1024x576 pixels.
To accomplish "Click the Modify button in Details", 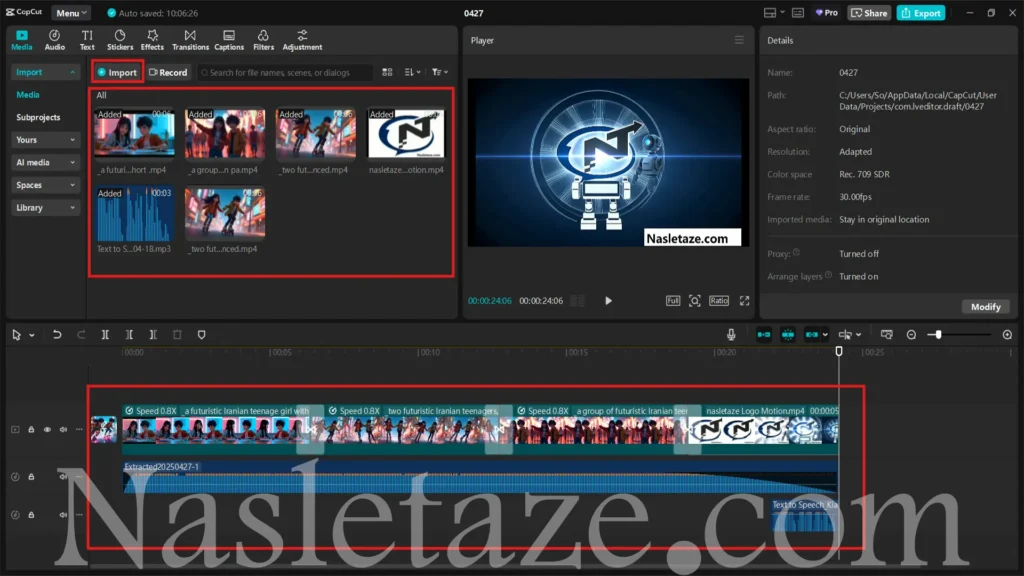I will point(985,307).
